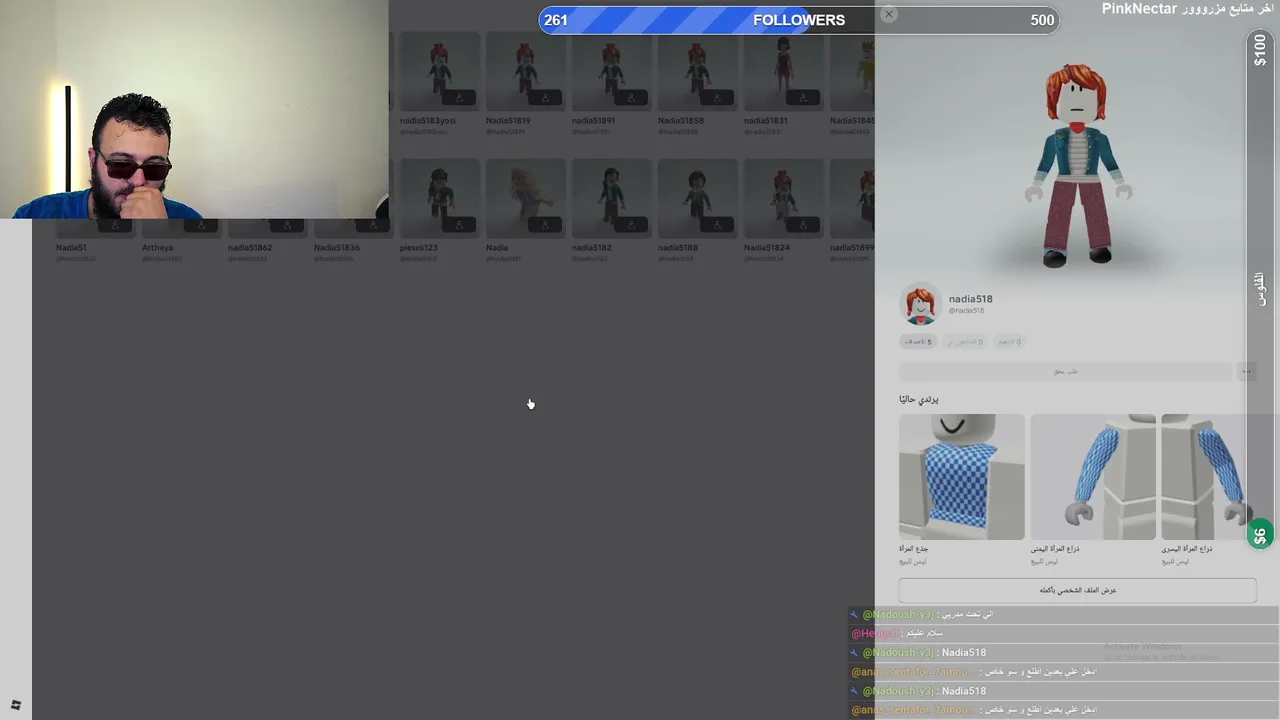This screenshot has height=720, width=1280.
Task: Add friend icon on nadia5183yosi card
Action: pyautogui.click(x=459, y=98)
